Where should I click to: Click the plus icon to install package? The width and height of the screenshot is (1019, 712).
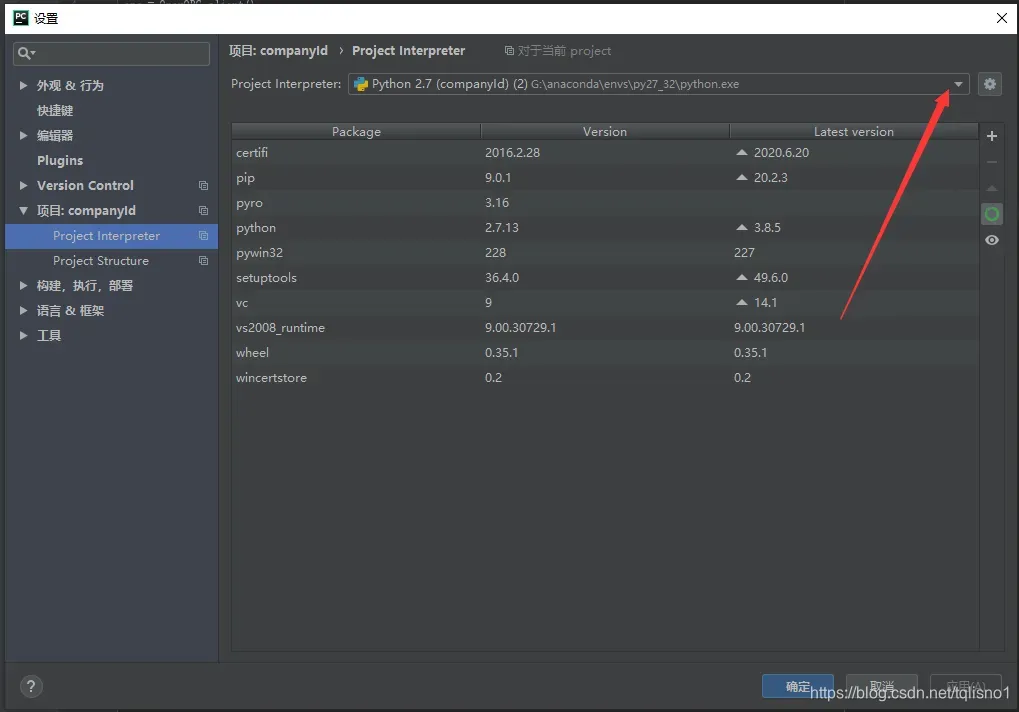(x=992, y=136)
